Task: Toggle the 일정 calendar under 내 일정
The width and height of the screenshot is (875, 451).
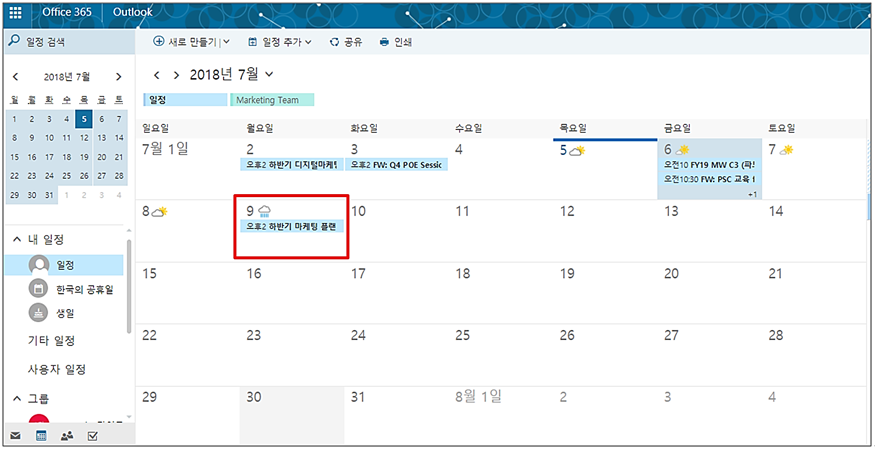Action: tap(40, 265)
